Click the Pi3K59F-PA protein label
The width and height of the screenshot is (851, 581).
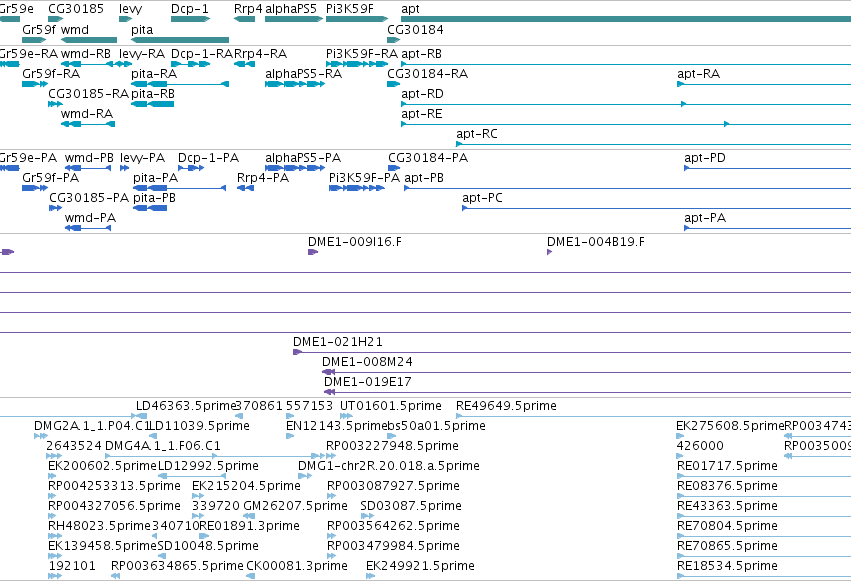(x=364, y=178)
